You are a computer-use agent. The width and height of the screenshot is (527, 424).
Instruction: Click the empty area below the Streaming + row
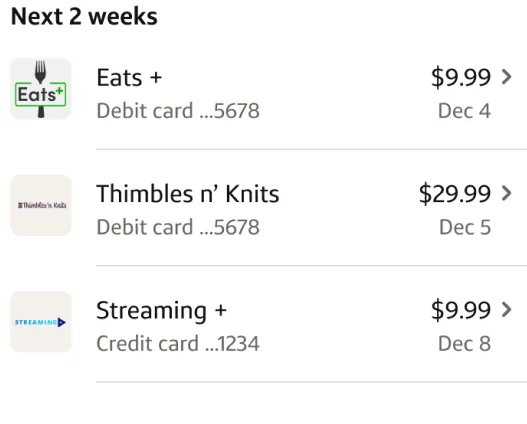[x=264, y=403]
